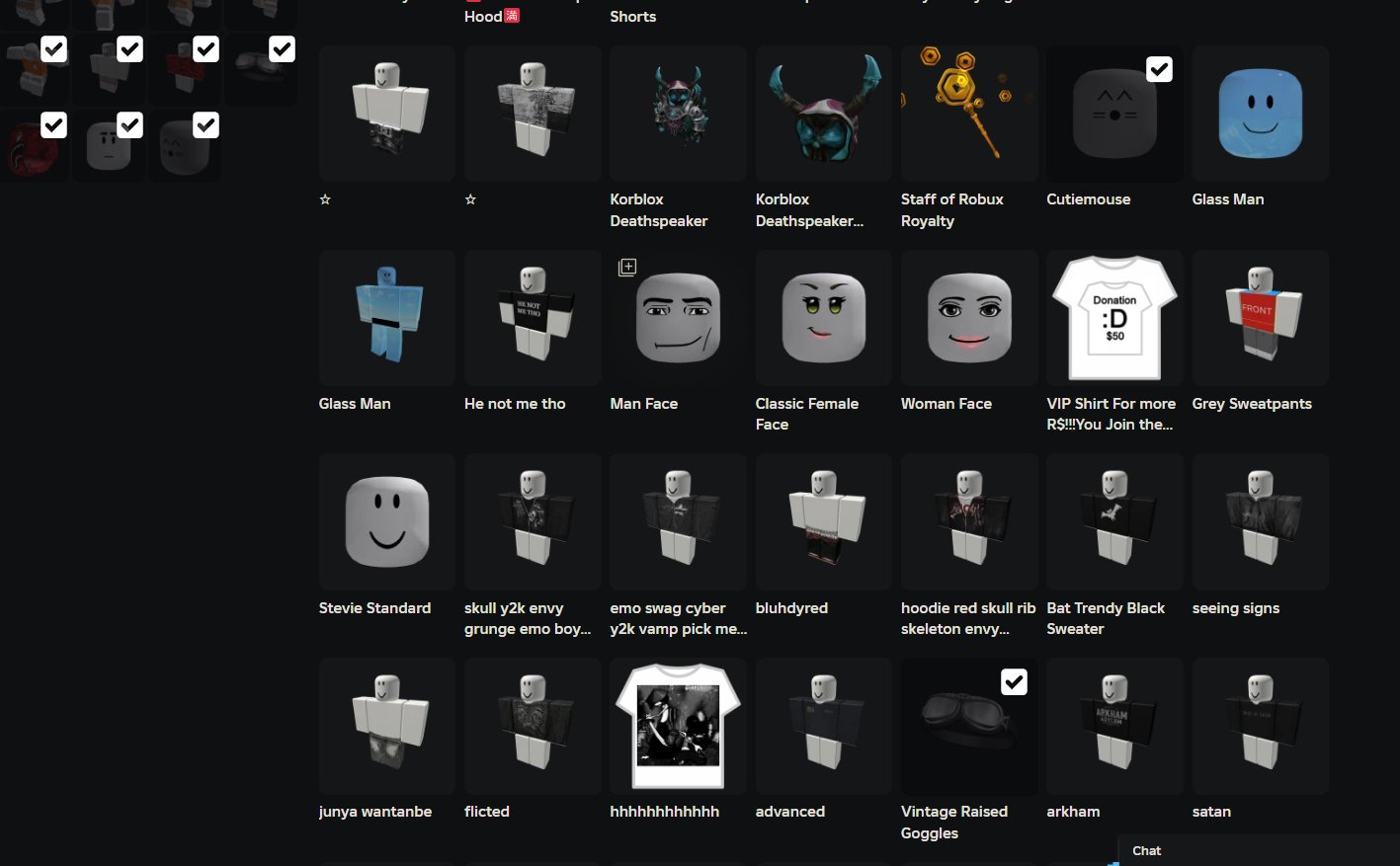Click the Grey Sweatpants item name

click(x=1252, y=404)
